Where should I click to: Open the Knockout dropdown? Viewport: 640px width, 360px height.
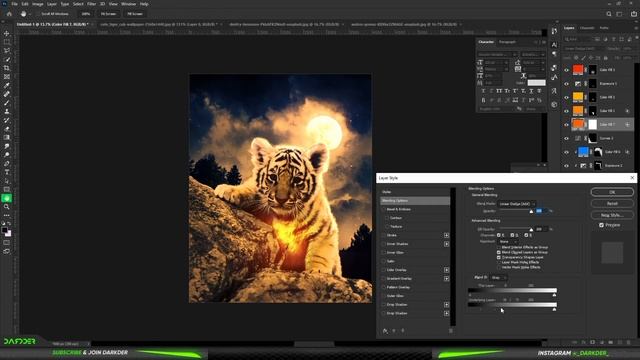pyautogui.click(x=508, y=242)
